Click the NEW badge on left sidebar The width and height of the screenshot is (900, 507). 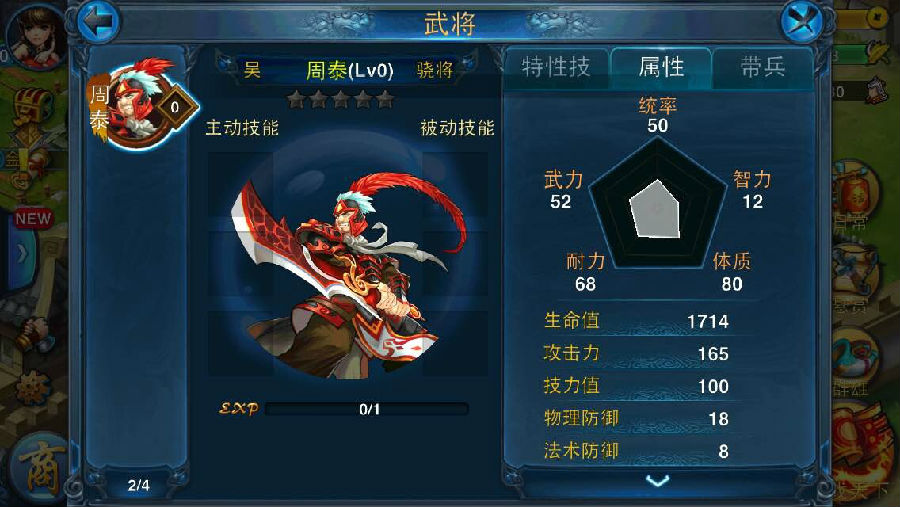tap(33, 218)
